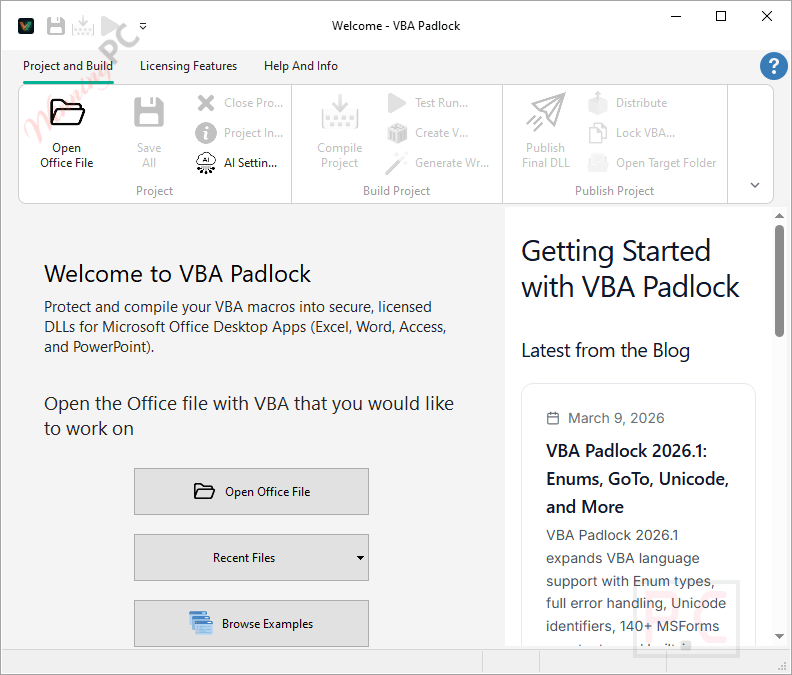Click the Close Project X icon

pyautogui.click(x=206, y=103)
